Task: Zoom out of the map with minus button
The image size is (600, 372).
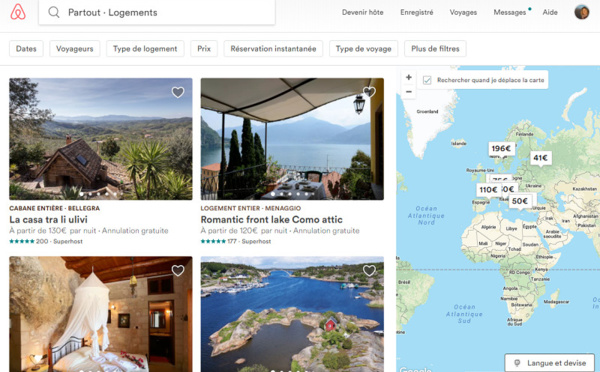Action: 409,92
